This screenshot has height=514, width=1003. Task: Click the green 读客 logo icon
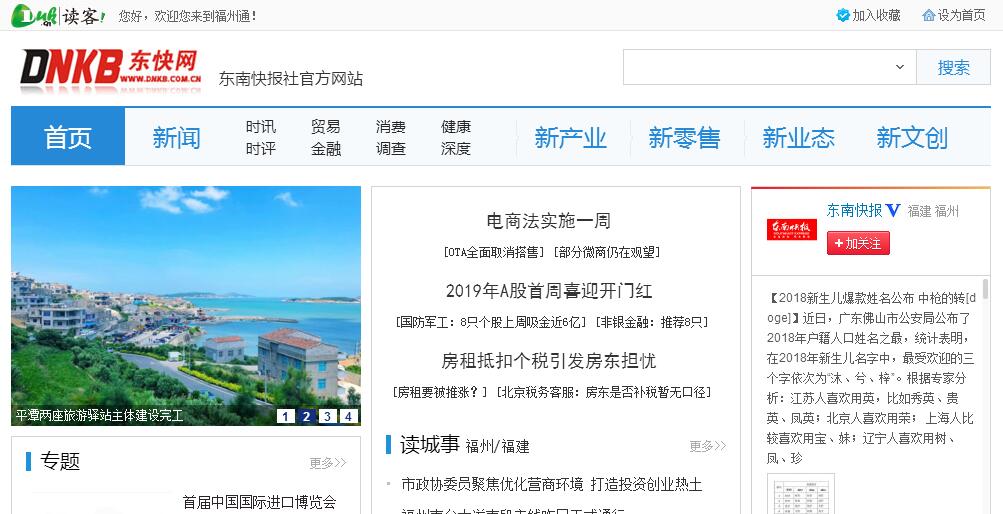(58, 15)
